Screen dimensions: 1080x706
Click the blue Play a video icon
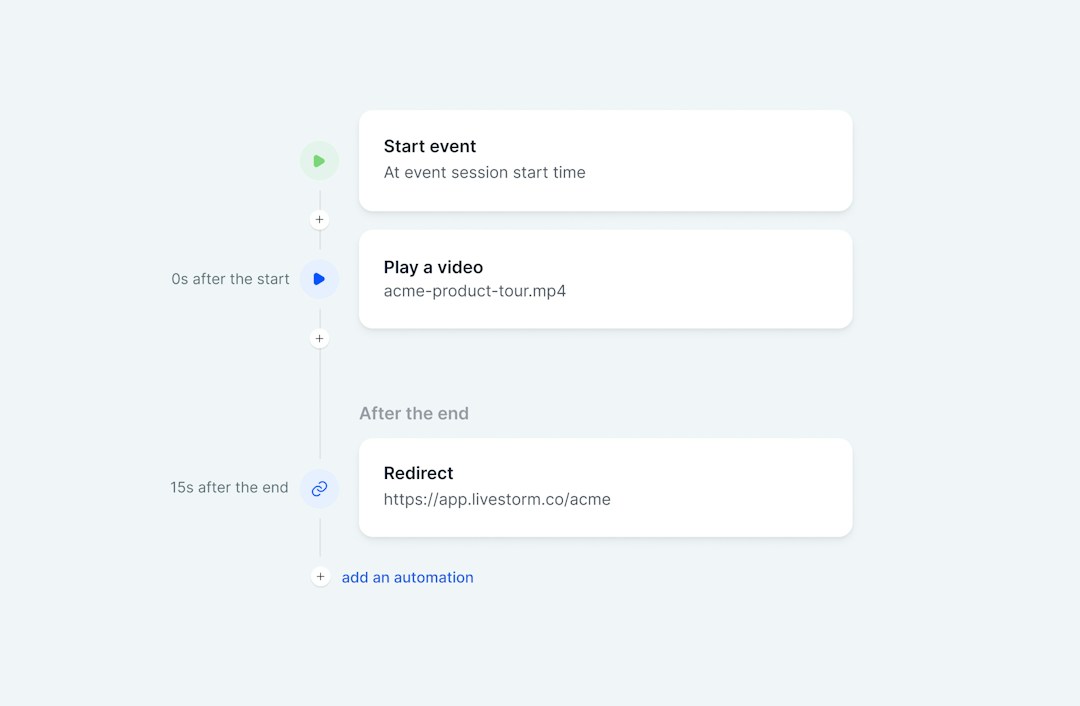[319, 279]
